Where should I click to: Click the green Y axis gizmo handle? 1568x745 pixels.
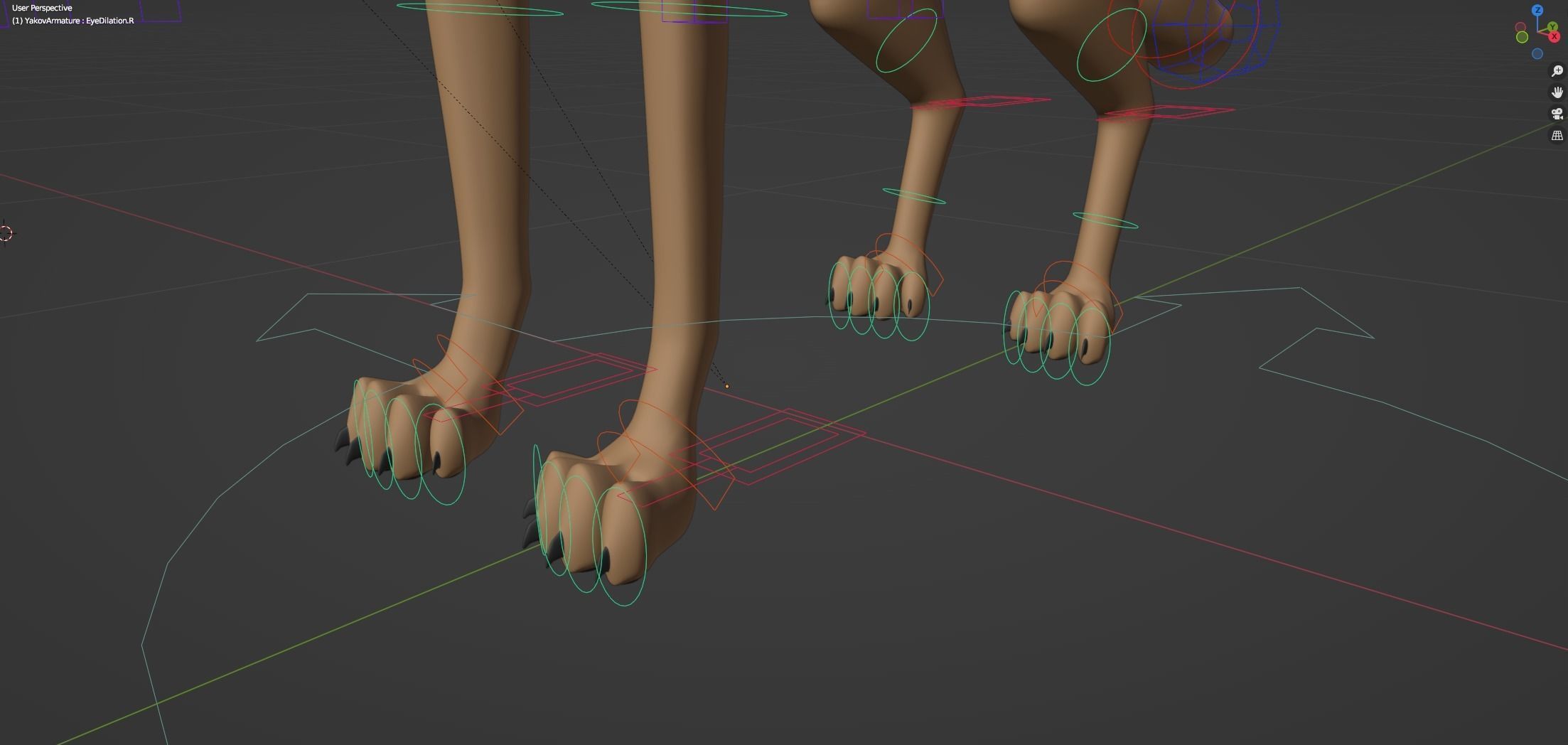tap(1552, 26)
